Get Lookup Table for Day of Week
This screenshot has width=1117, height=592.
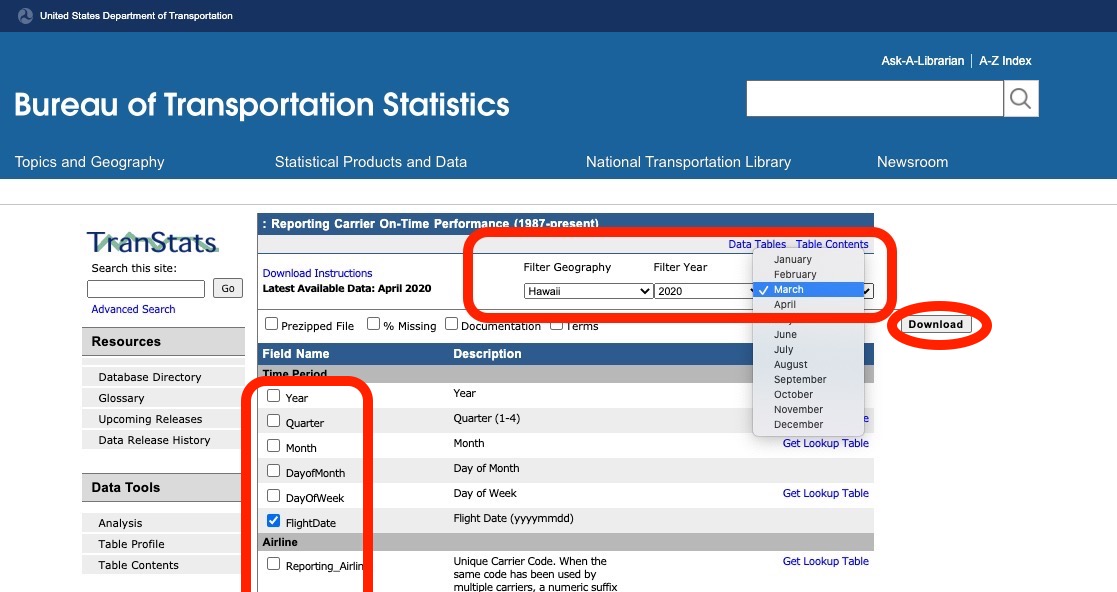pyautogui.click(x=826, y=493)
